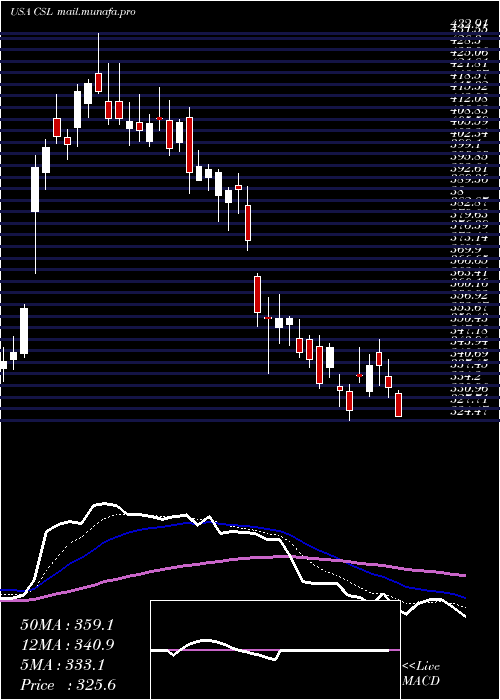Viewport: 500px width, 700px height.
Task: Click the 432.91 top axis label
Action: coord(468,21)
